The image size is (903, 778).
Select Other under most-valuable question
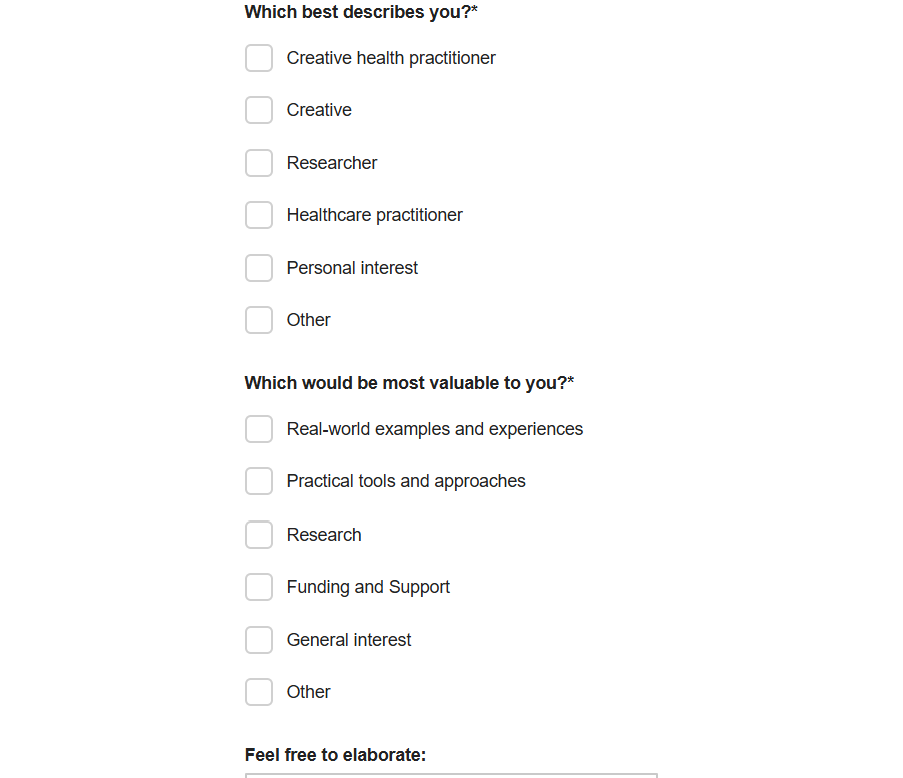(x=259, y=692)
